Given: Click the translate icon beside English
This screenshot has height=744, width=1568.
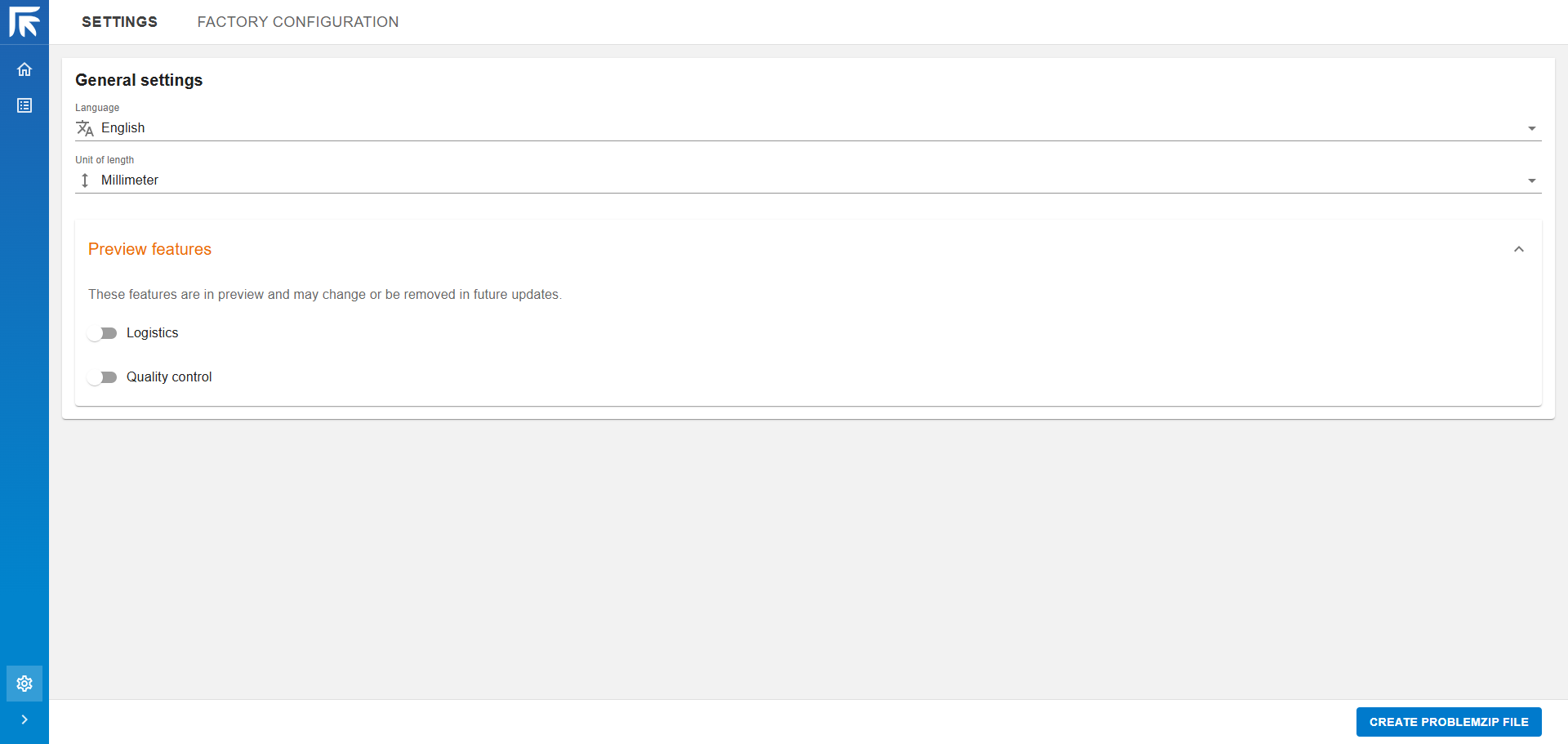Looking at the screenshot, I should tap(85, 128).
